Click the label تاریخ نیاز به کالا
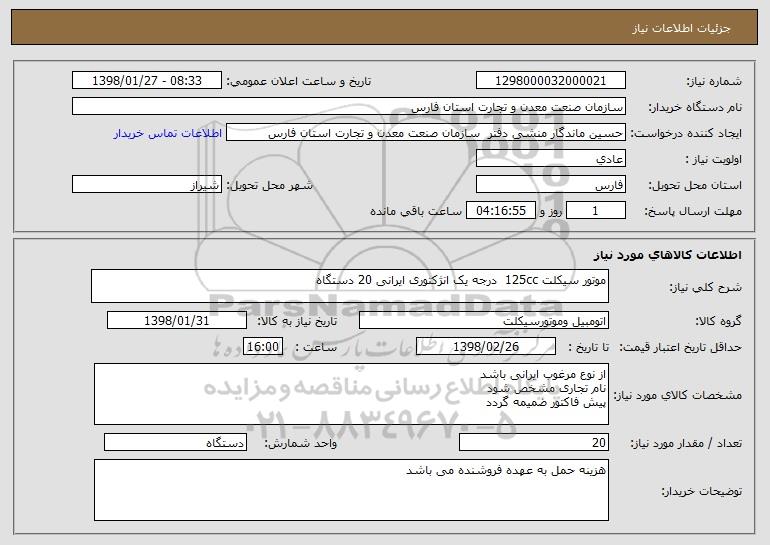The height and width of the screenshot is (545, 770). point(297,321)
